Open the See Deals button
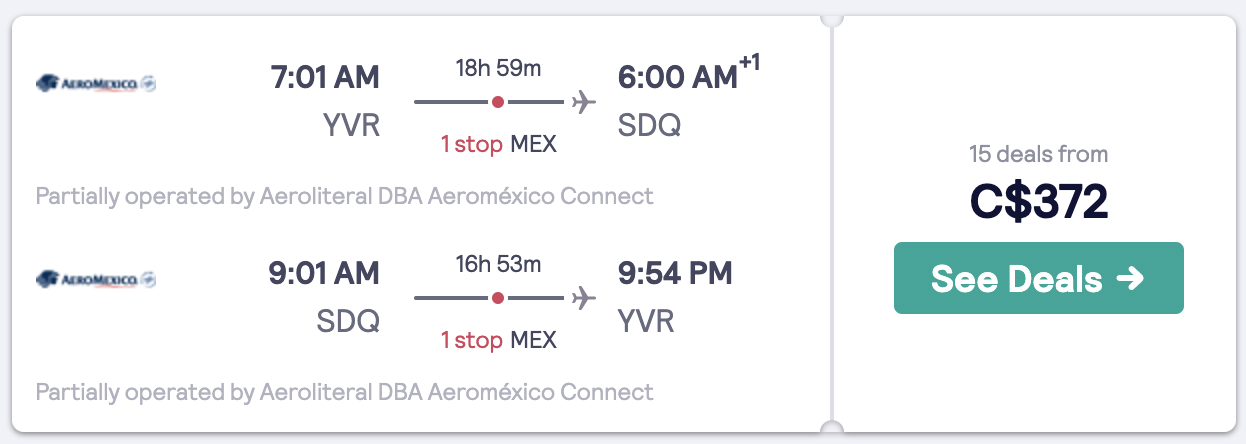1246x444 pixels. point(1038,278)
